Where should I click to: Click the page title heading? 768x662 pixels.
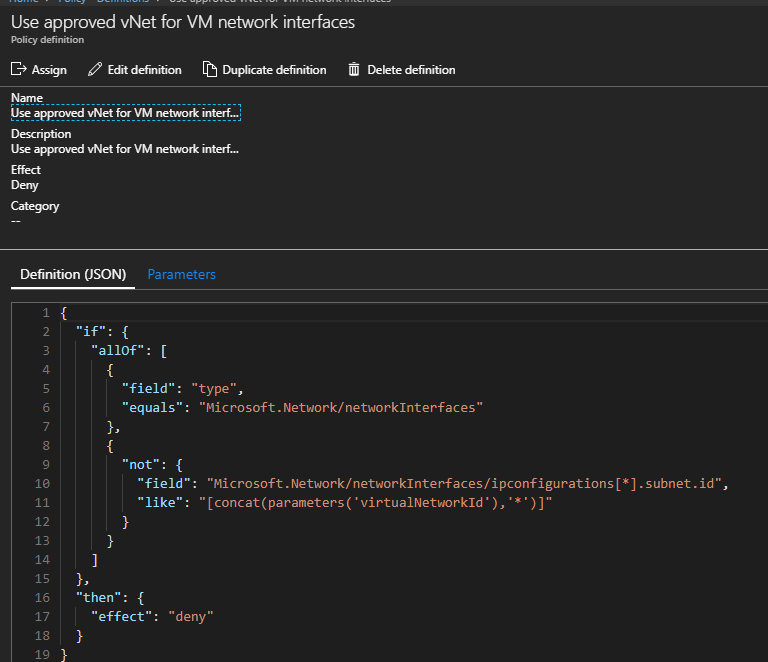click(183, 21)
